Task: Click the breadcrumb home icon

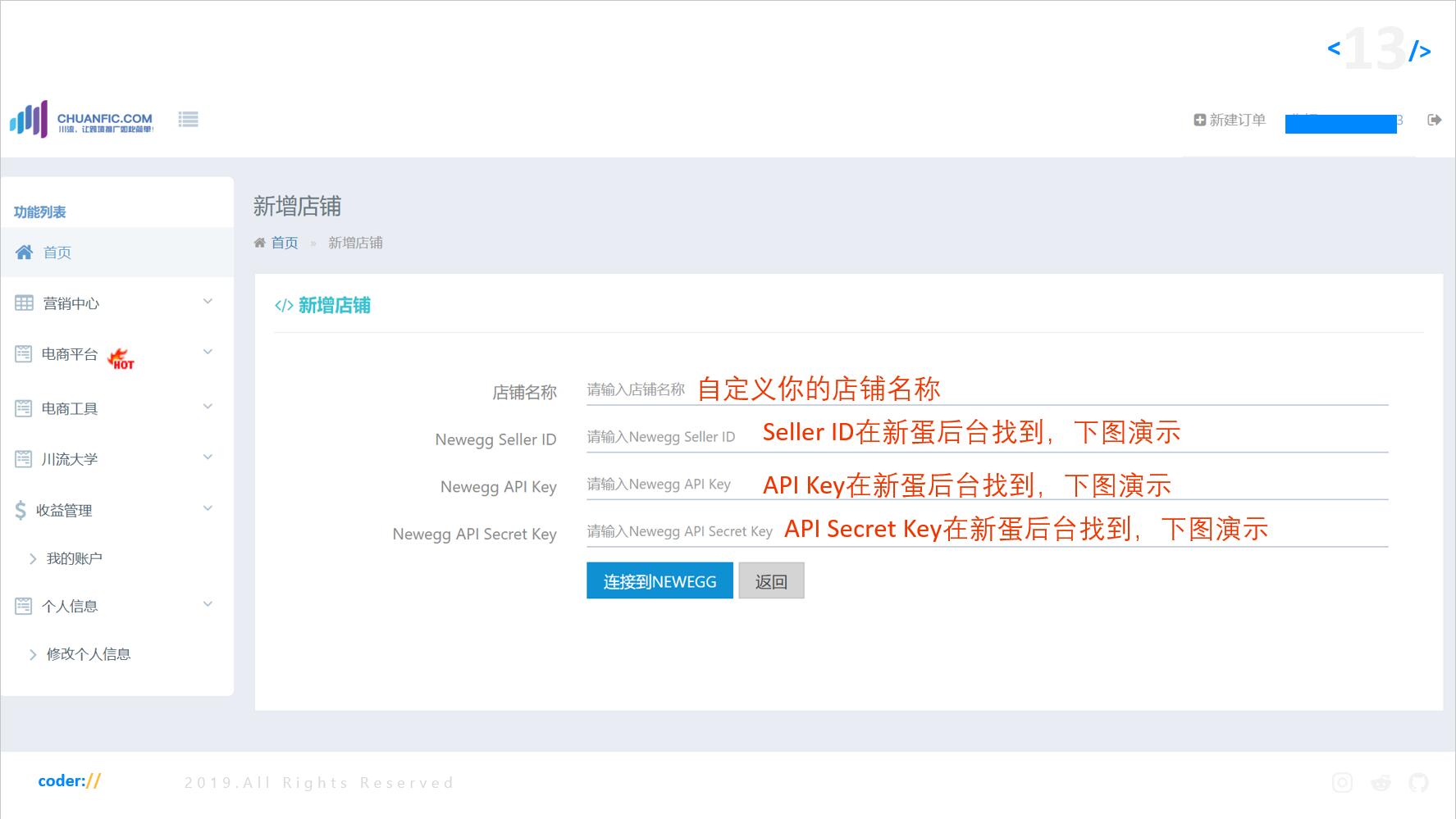Action: click(260, 243)
